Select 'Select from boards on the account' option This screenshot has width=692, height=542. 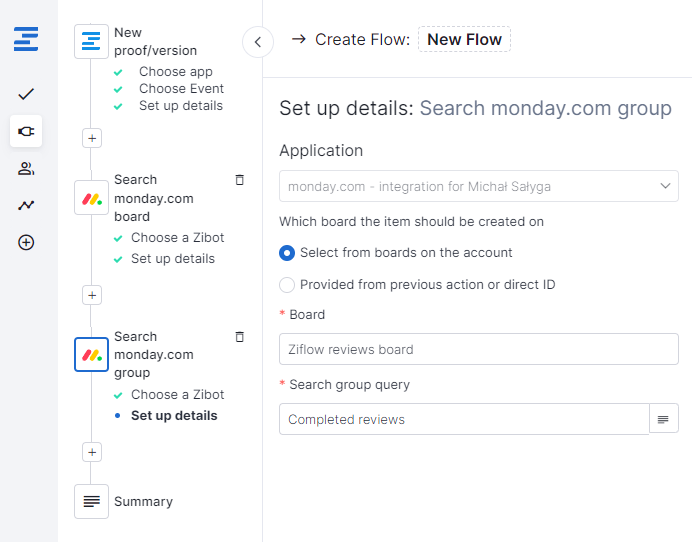coord(288,253)
